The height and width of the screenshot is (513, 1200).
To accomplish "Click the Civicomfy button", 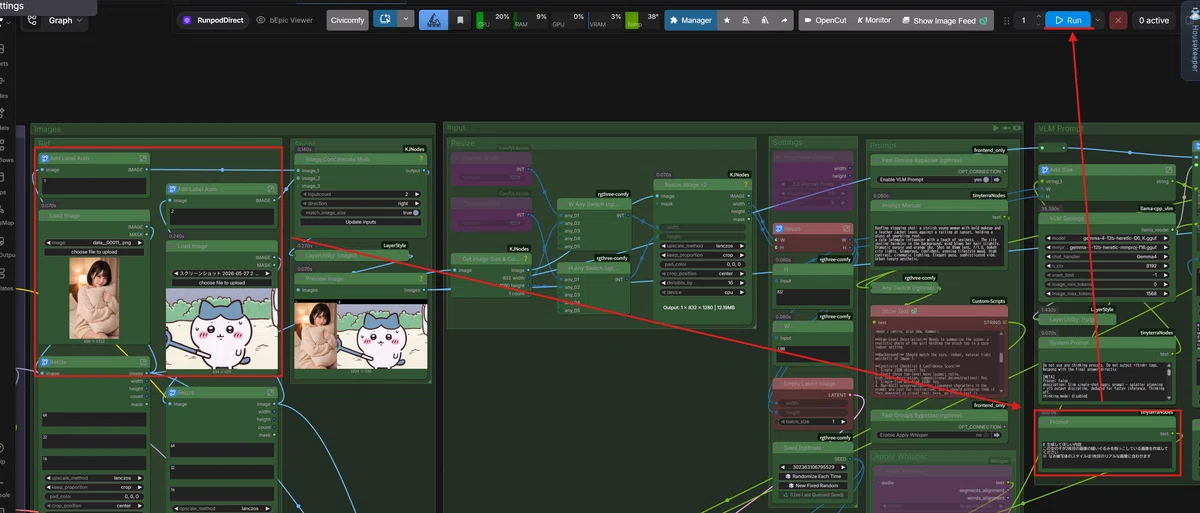I will click(347, 19).
